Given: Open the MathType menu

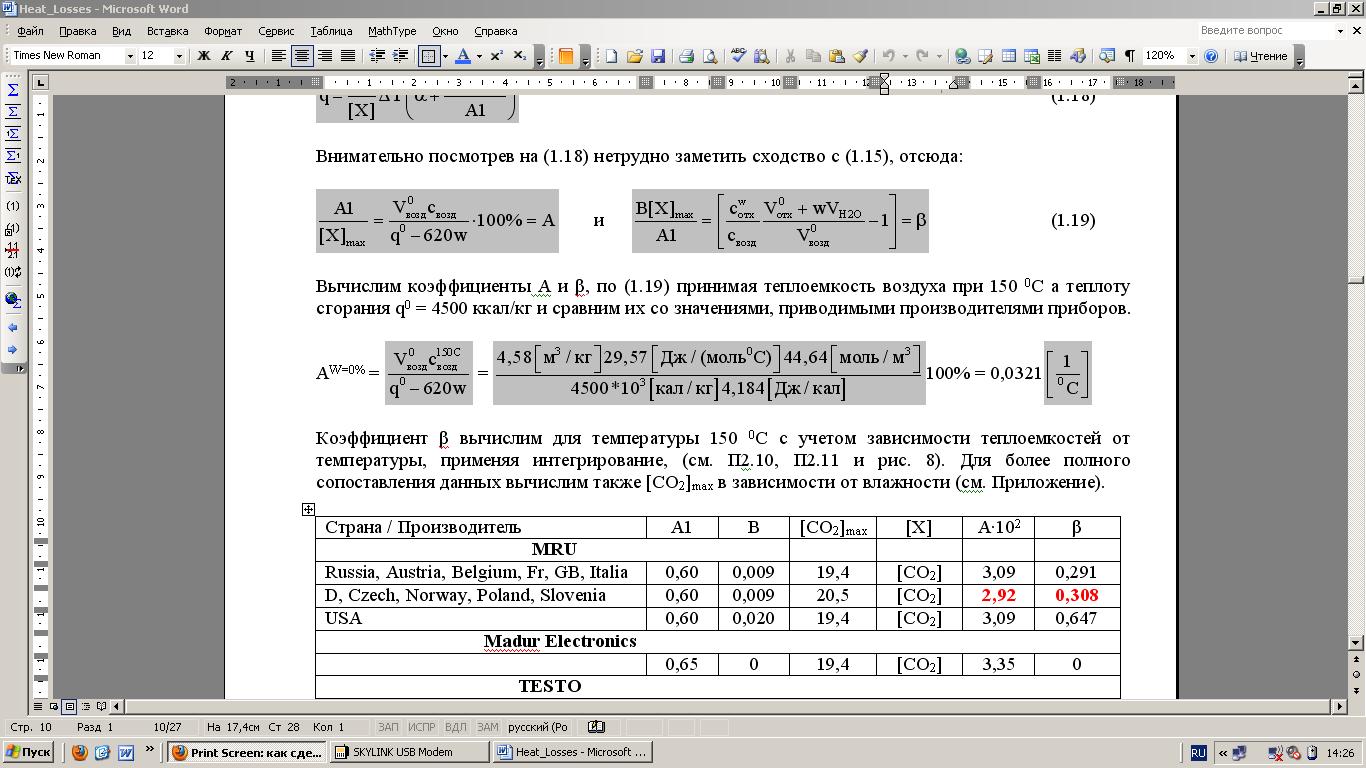Looking at the screenshot, I should coord(392,31).
